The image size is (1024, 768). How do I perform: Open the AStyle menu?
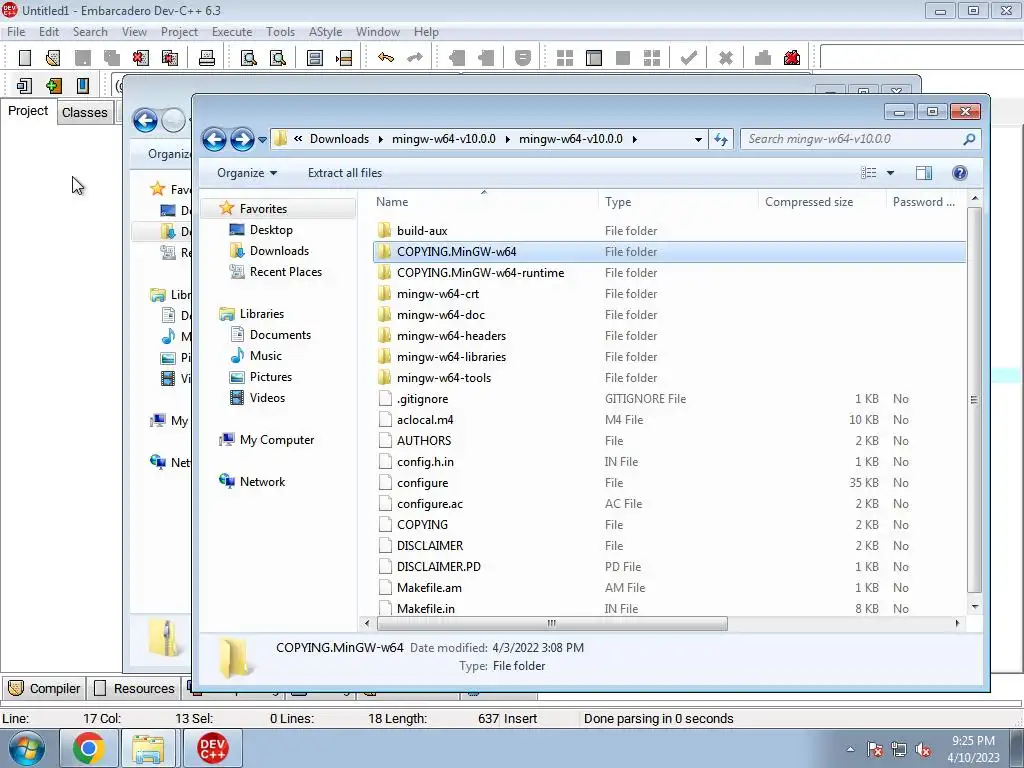pyautogui.click(x=325, y=31)
